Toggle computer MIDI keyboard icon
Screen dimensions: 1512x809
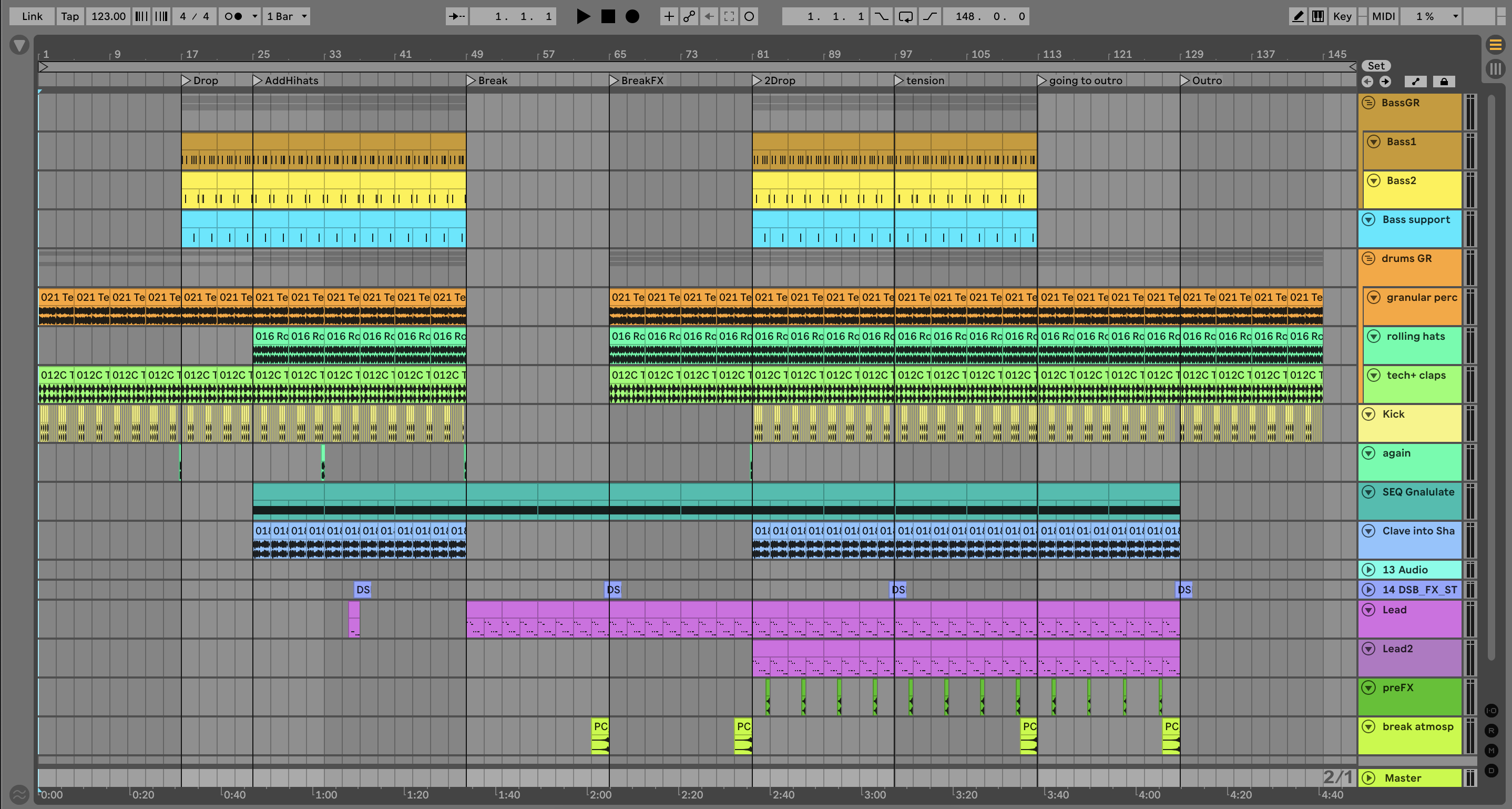tap(1317, 16)
